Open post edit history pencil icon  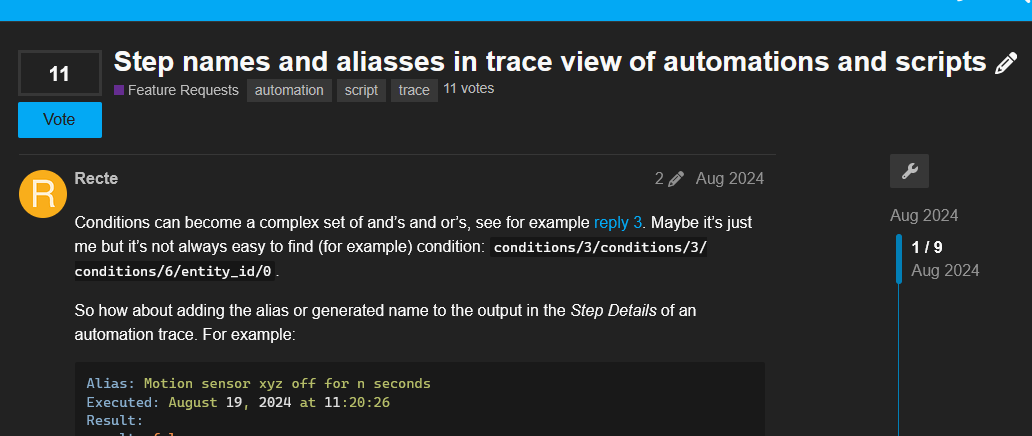click(x=669, y=178)
